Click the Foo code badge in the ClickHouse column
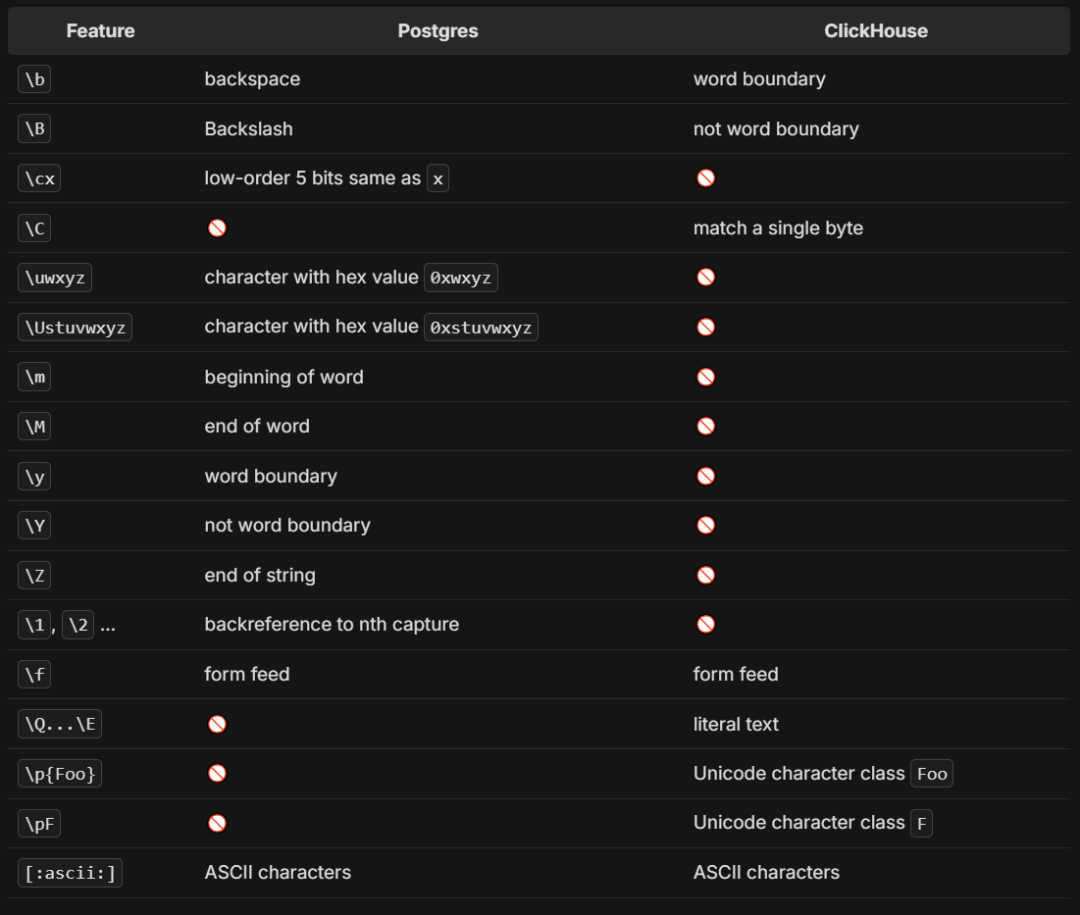Viewport: 1080px width, 915px height. [x=932, y=774]
